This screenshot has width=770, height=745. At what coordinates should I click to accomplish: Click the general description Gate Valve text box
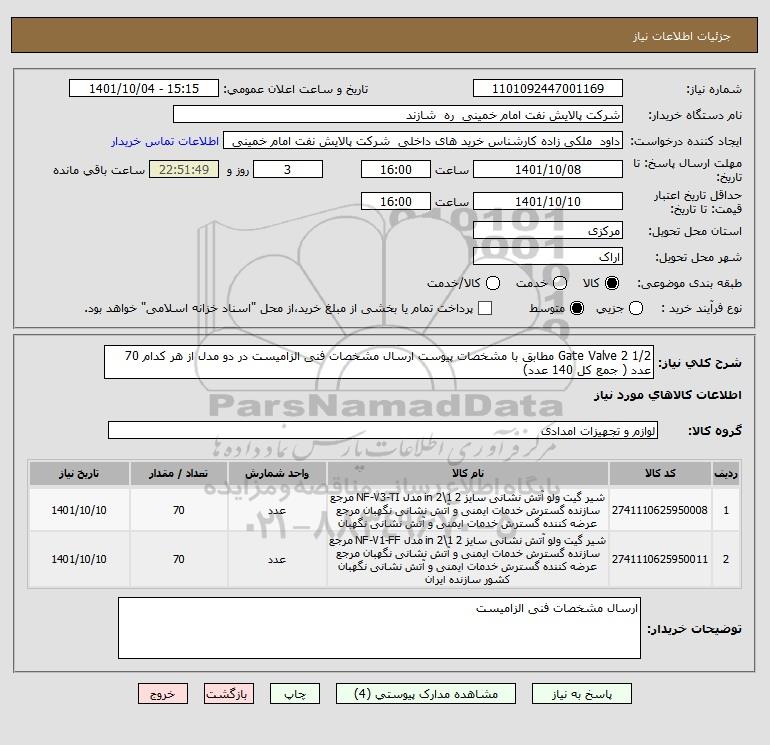(x=379, y=362)
